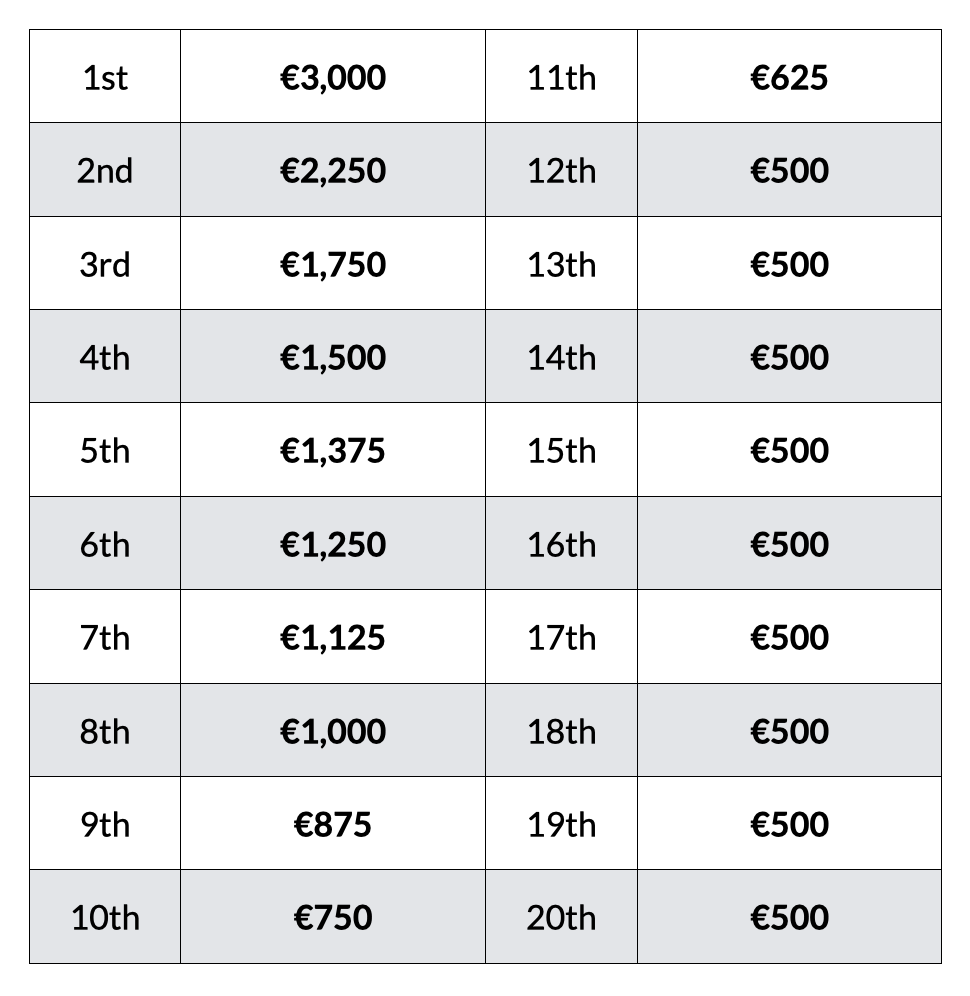Select the €3,000 prize amount
The image size is (970, 996).
click(x=333, y=77)
